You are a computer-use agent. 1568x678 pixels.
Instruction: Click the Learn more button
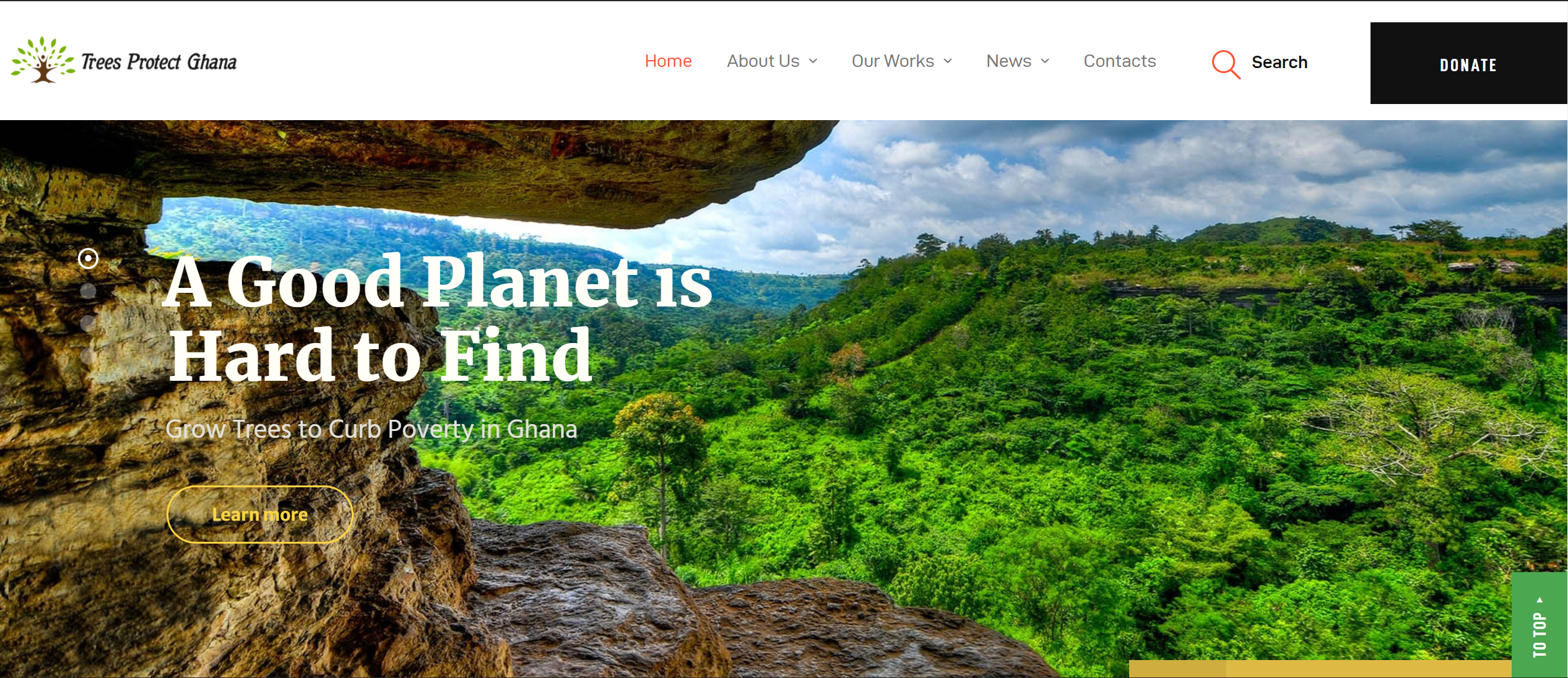(x=260, y=515)
